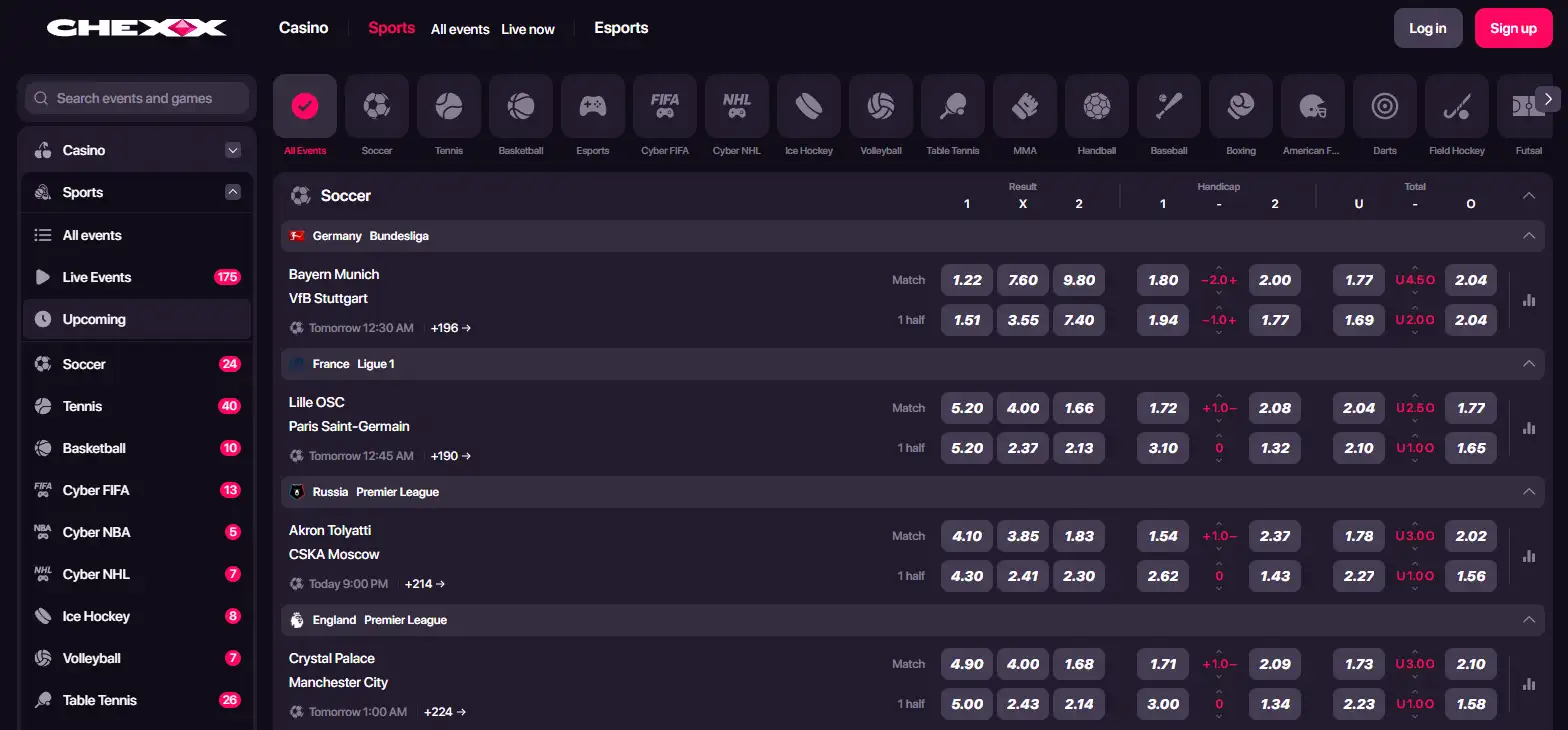Select handicap odds 2.37 for CSKA Moscow
Image resolution: width=1568 pixels, height=730 pixels.
(x=1275, y=536)
